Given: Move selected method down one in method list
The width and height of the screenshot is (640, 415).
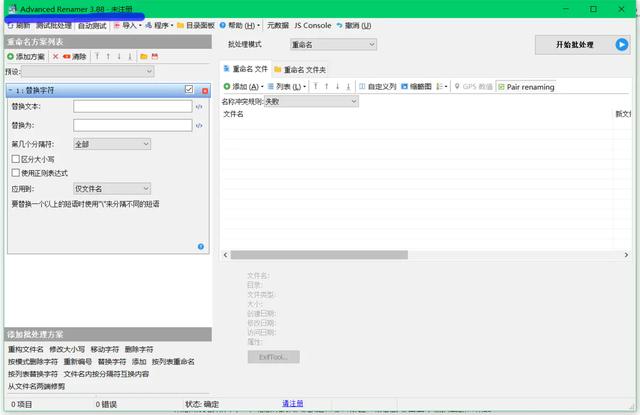Looking at the screenshot, I should 119,57.
